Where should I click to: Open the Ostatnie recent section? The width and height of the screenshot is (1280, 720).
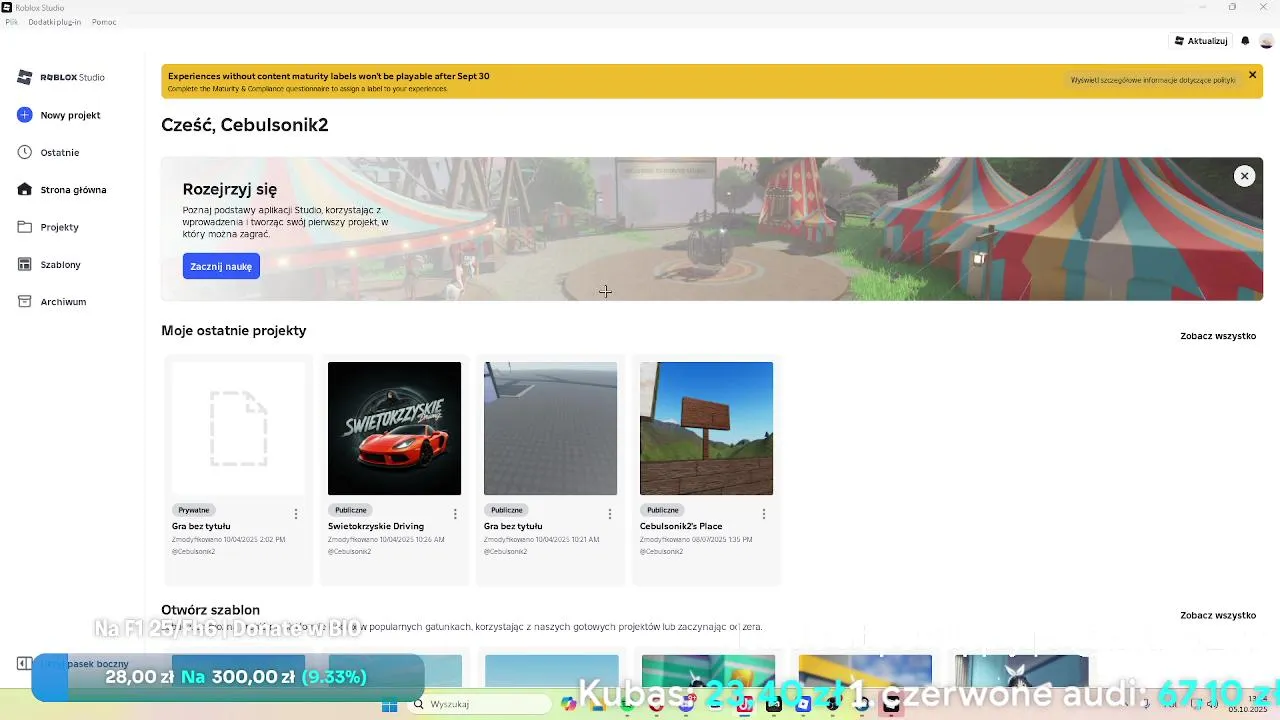(49, 152)
